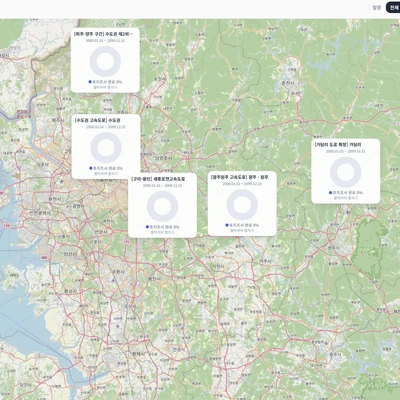
Task: Switch to the 전체 tab
Action: click(393, 7)
